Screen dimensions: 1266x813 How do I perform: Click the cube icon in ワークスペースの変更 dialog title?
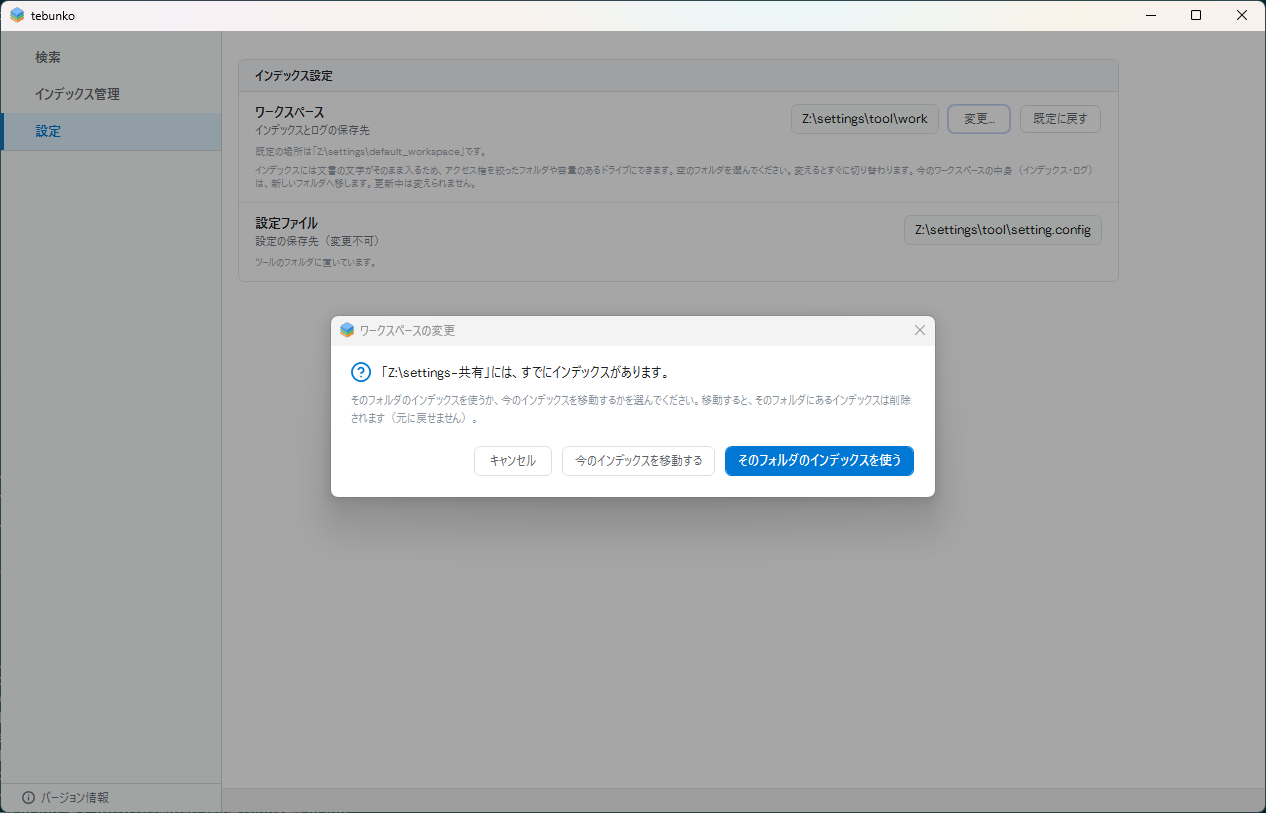point(347,330)
